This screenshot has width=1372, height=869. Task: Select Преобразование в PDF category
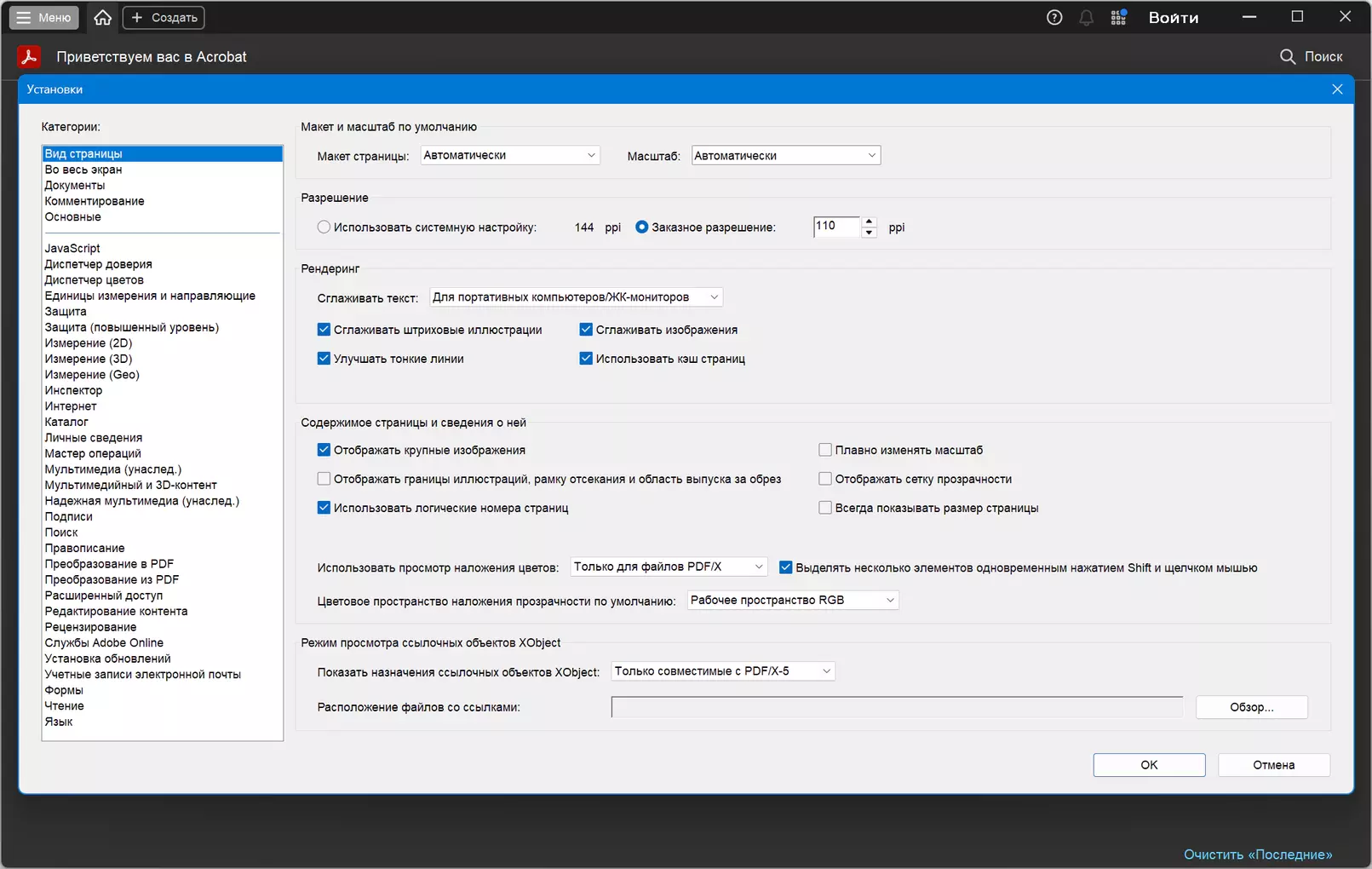[x=109, y=564]
